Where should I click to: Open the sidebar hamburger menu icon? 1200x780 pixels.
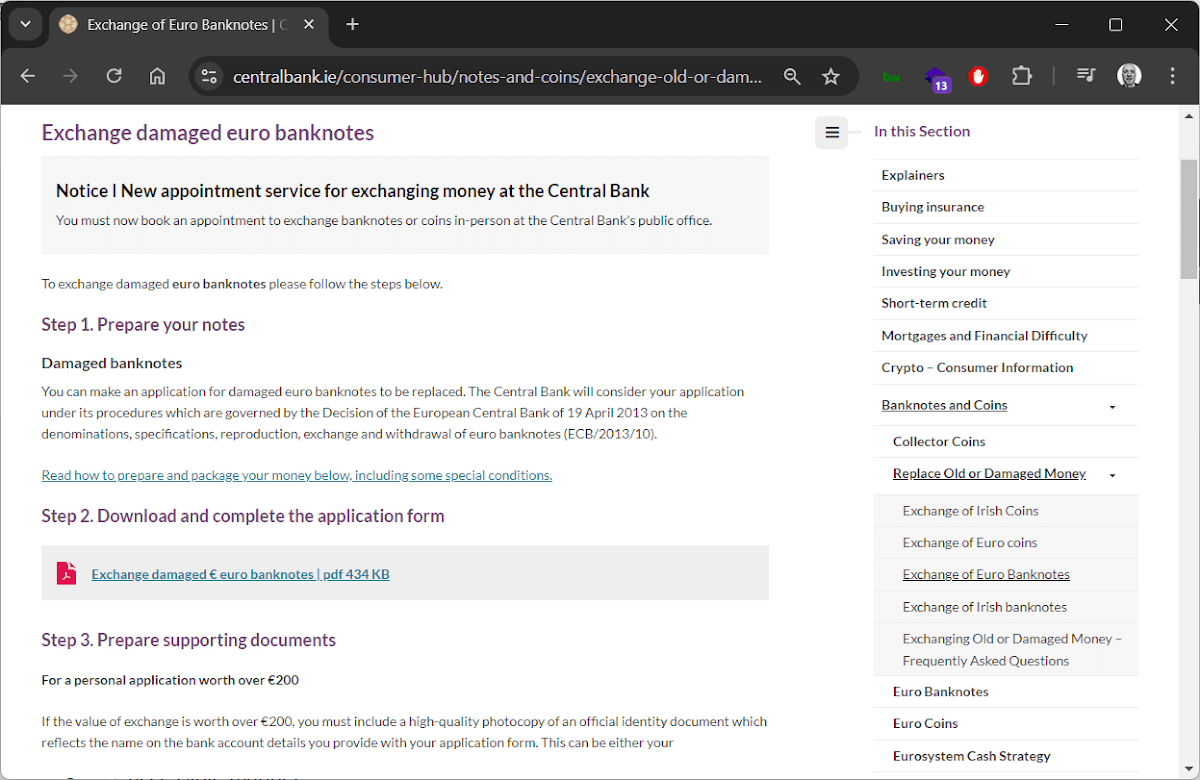pos(831,132)
